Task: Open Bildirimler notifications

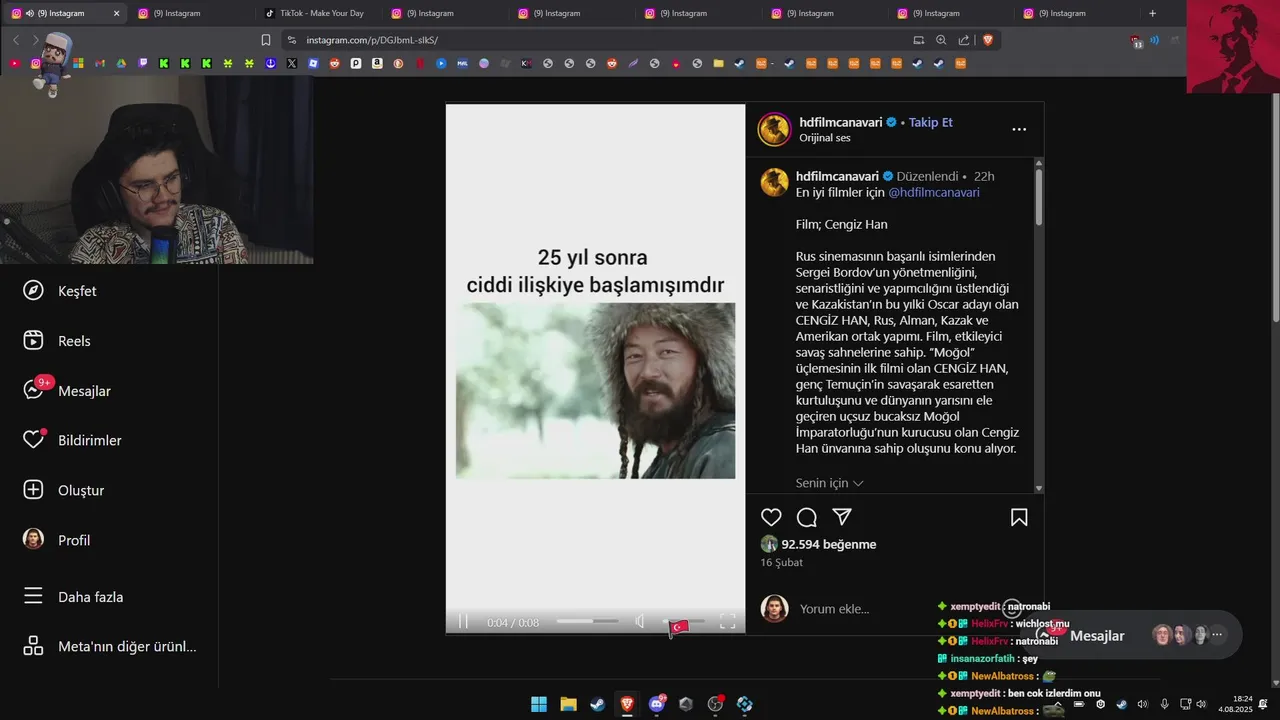Action: (x=72, y=440)
